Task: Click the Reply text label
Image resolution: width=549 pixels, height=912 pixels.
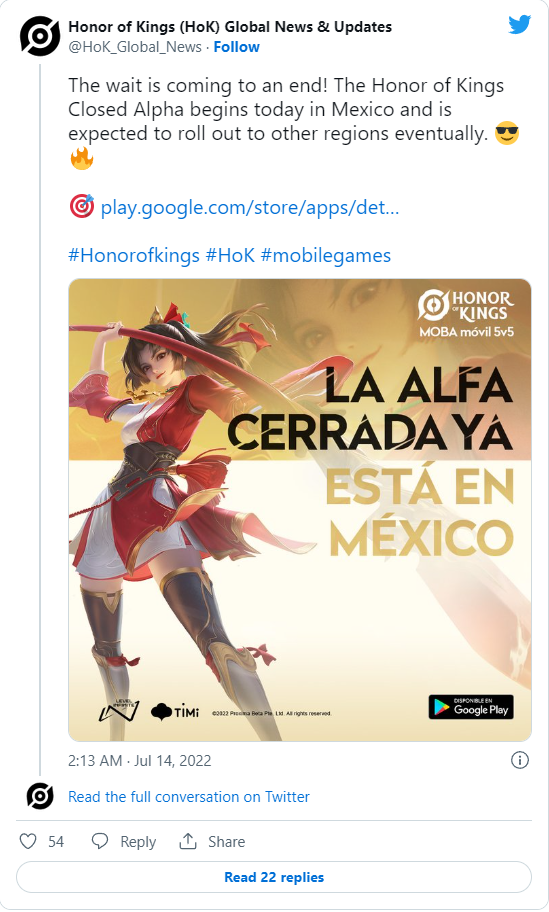Action: (138, 842)
